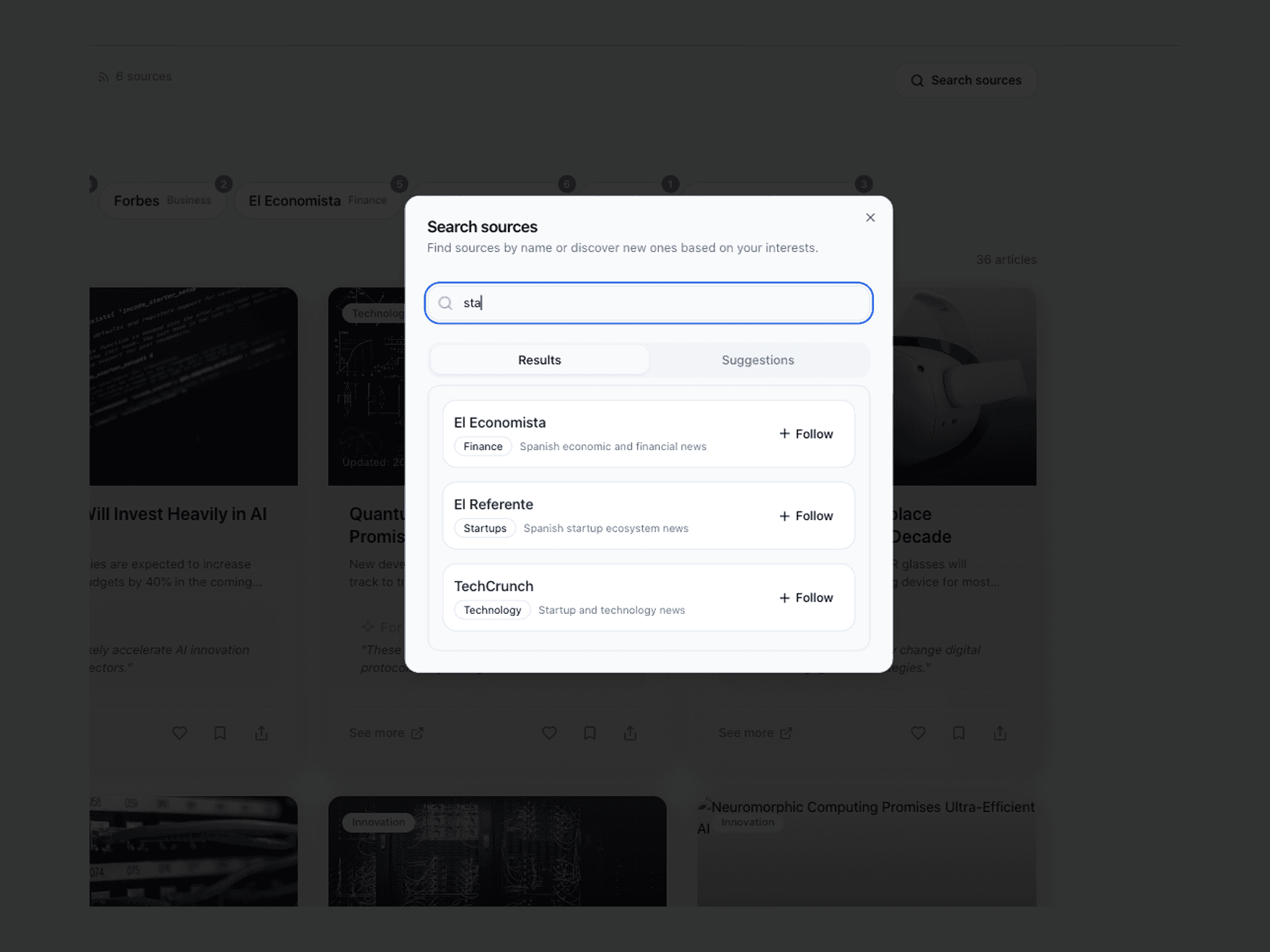The width and height of the screenshot is (1270, 952).
Task: Follow the El Referente source
Action: 806,516
